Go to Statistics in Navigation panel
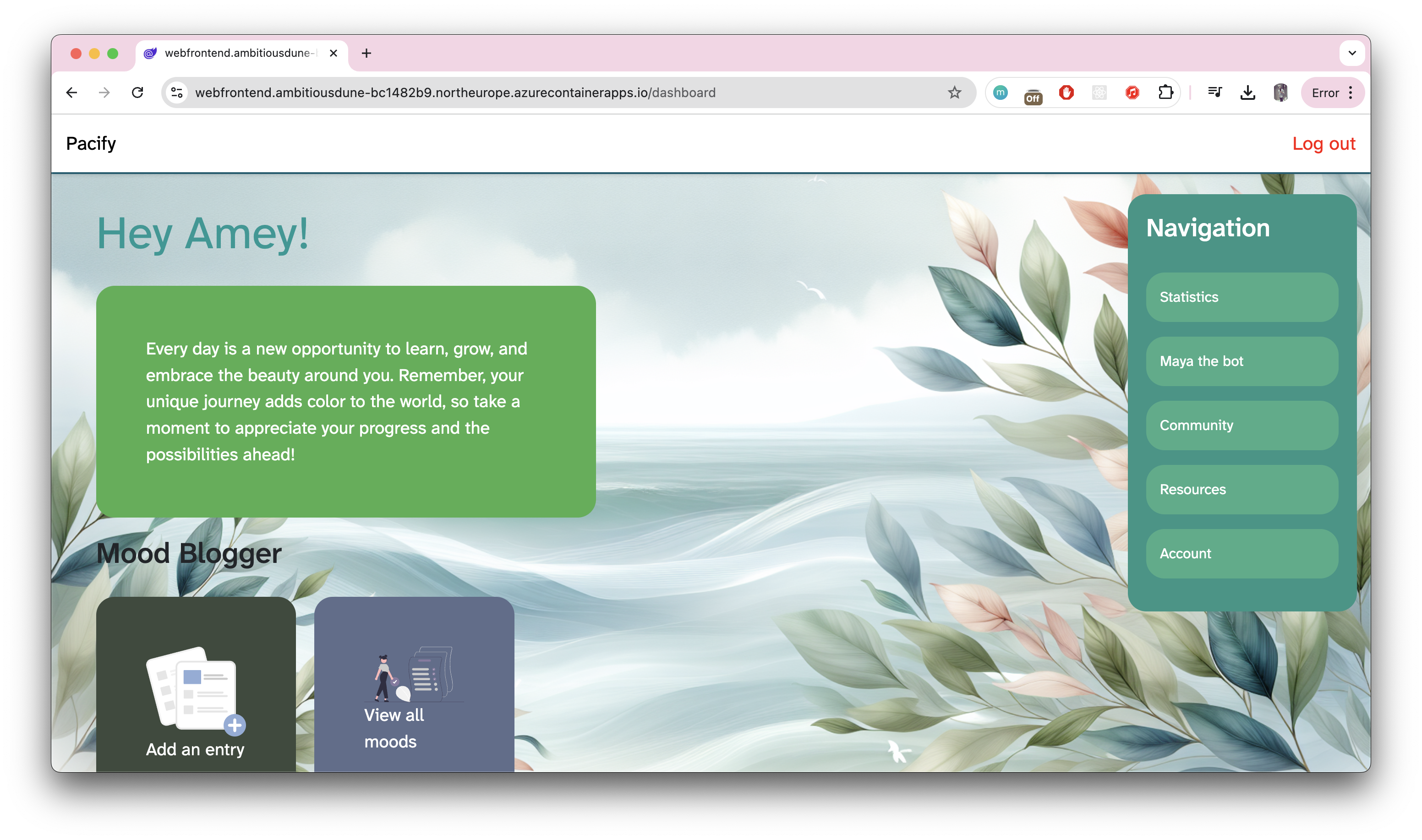1422x840 pixels. coord(1242,297)
